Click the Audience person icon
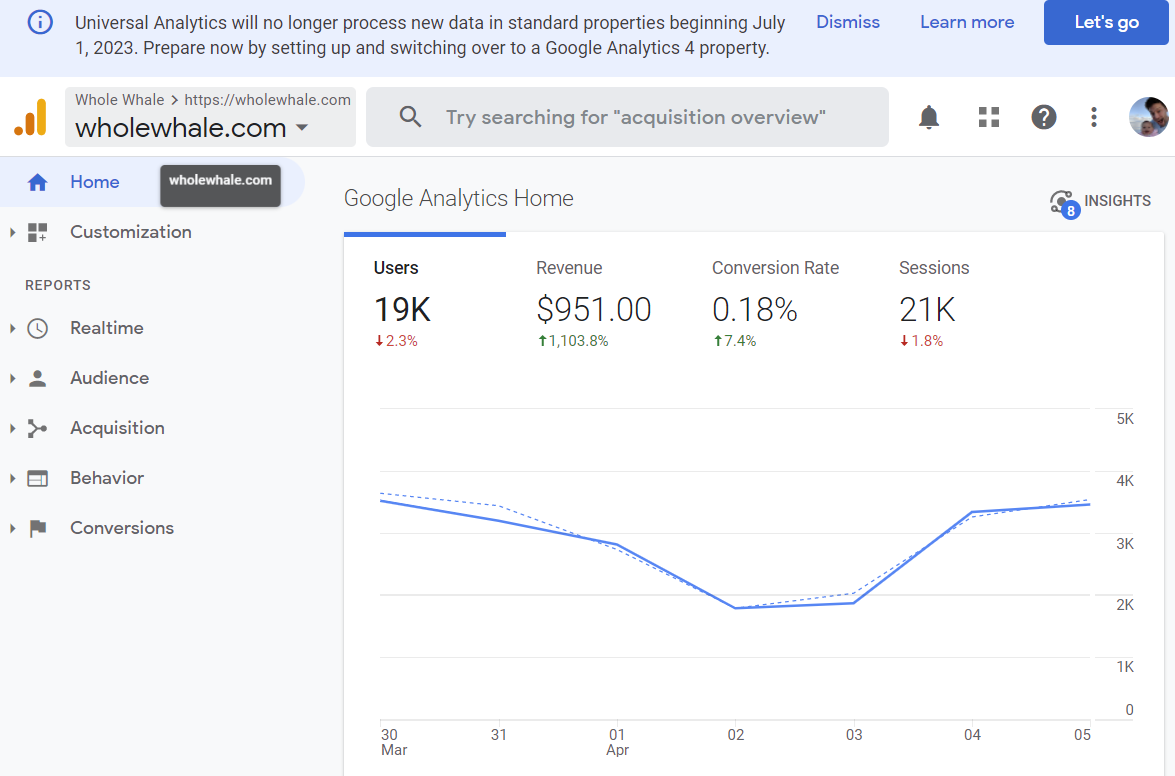The image size is (1175, 776). [x=37, y=378]
